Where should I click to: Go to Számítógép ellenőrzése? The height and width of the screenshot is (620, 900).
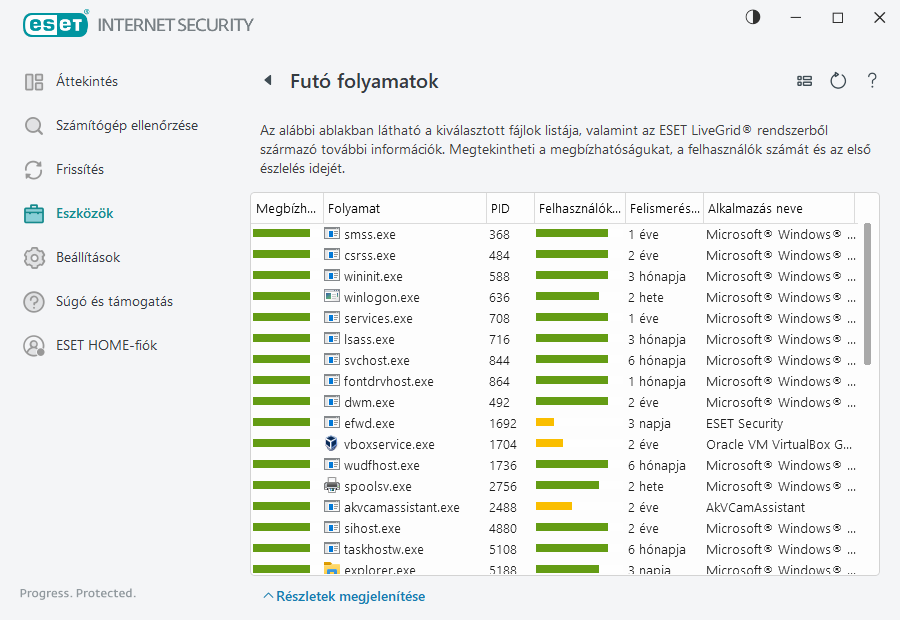(x=126, y=125)
